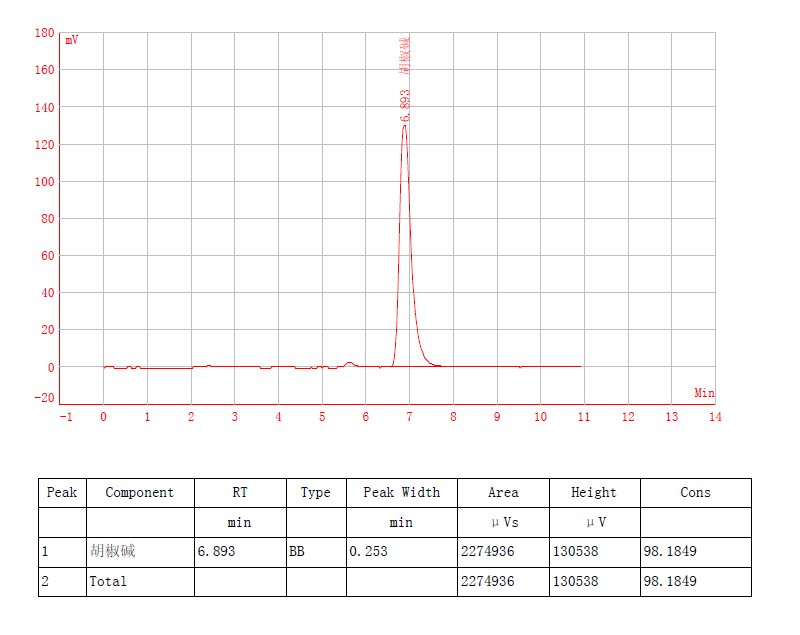Select the Peak column header
The width and height of the screenshot is (800, 635).
(62, 492)
